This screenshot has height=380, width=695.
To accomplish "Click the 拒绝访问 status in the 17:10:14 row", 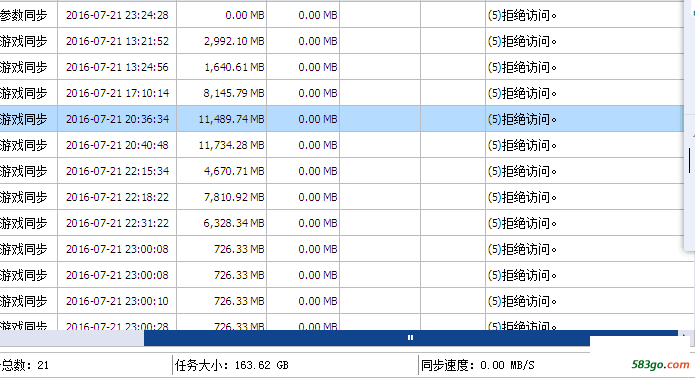I will tap(522, 94).
